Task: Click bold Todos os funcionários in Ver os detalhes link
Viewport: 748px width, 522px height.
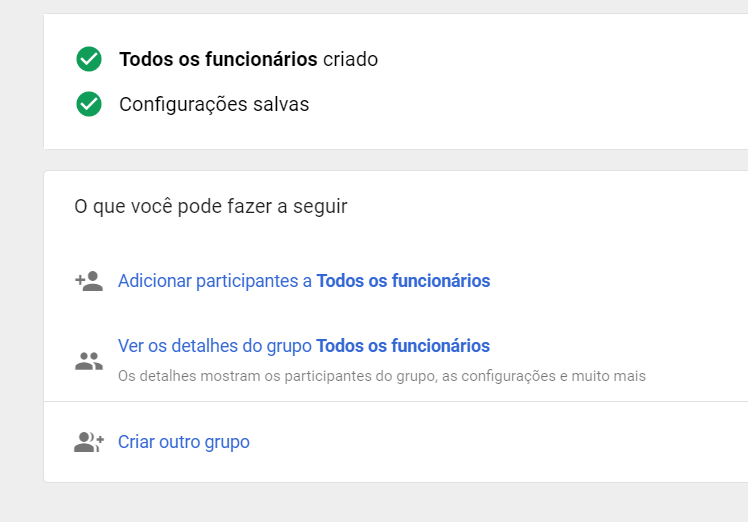Action: (x=403, y=346)
